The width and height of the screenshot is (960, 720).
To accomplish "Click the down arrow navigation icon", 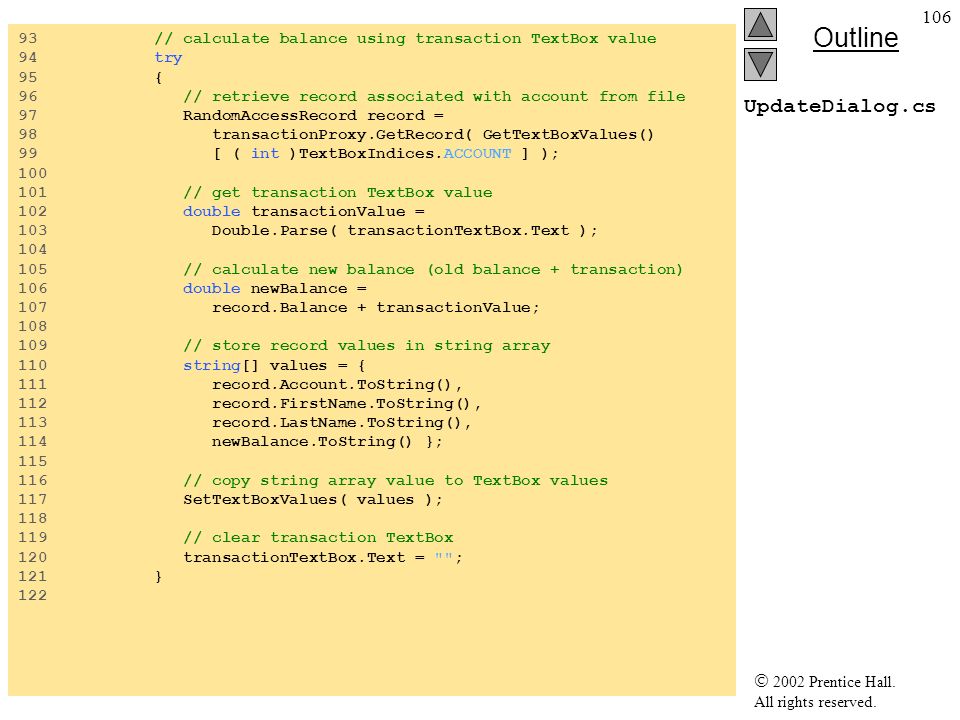I will tap(760, 64).
